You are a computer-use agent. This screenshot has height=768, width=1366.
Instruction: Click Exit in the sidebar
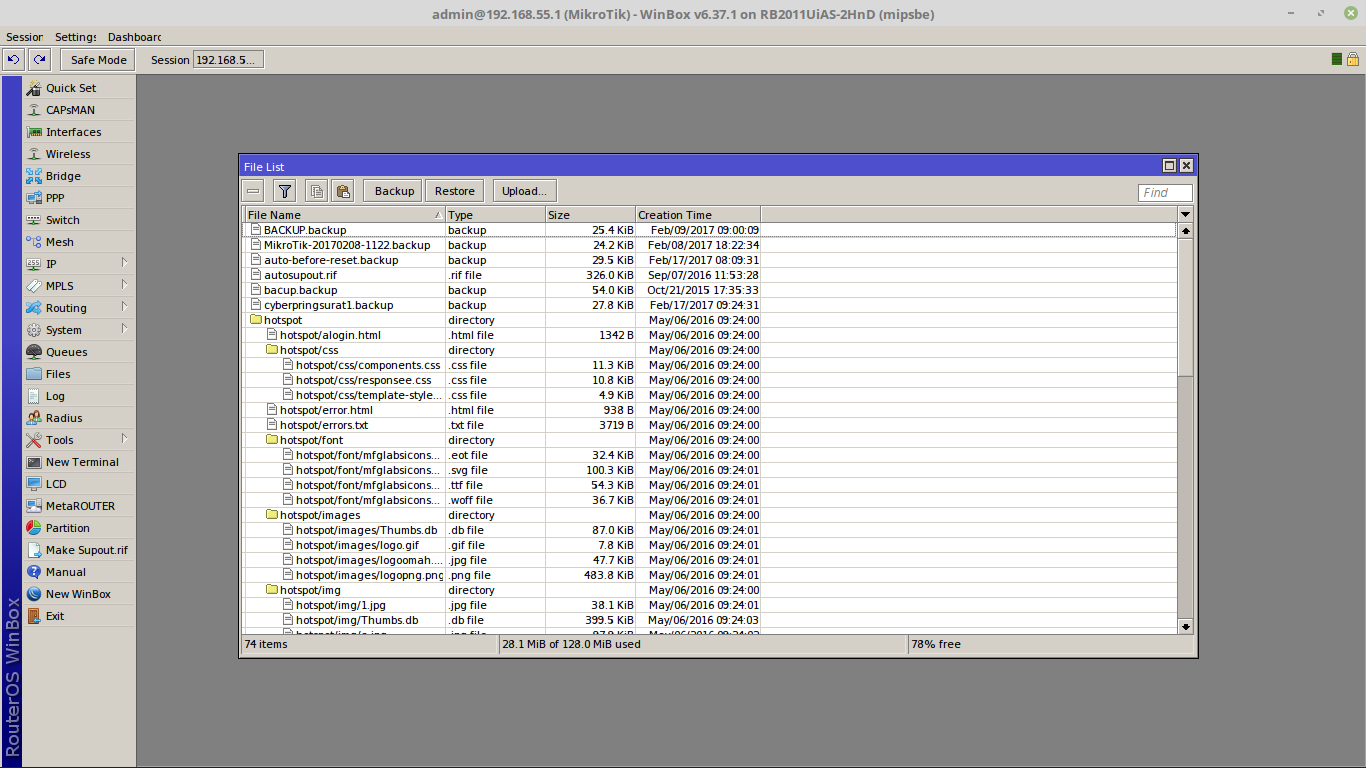(79, 616)
